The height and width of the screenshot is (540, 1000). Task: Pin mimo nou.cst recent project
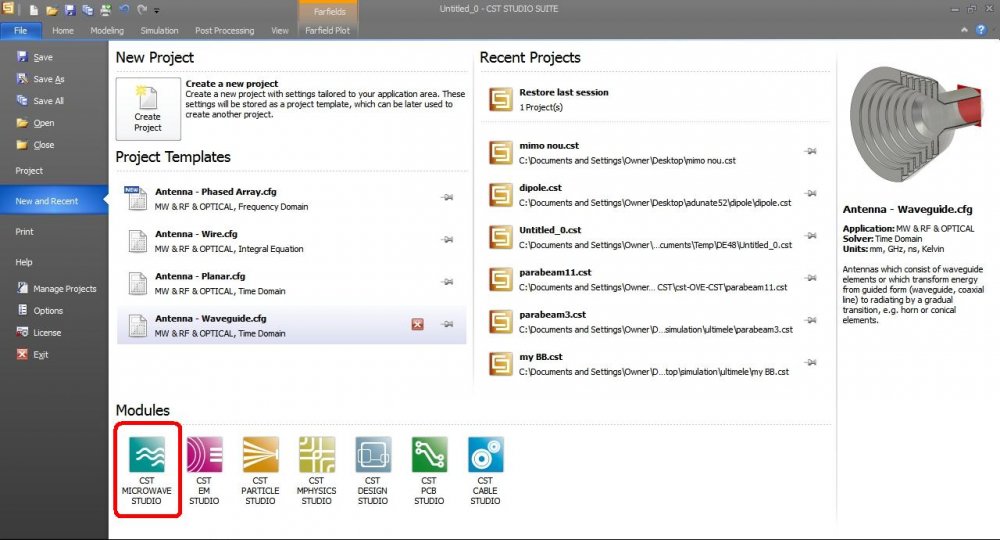[811, 151]
